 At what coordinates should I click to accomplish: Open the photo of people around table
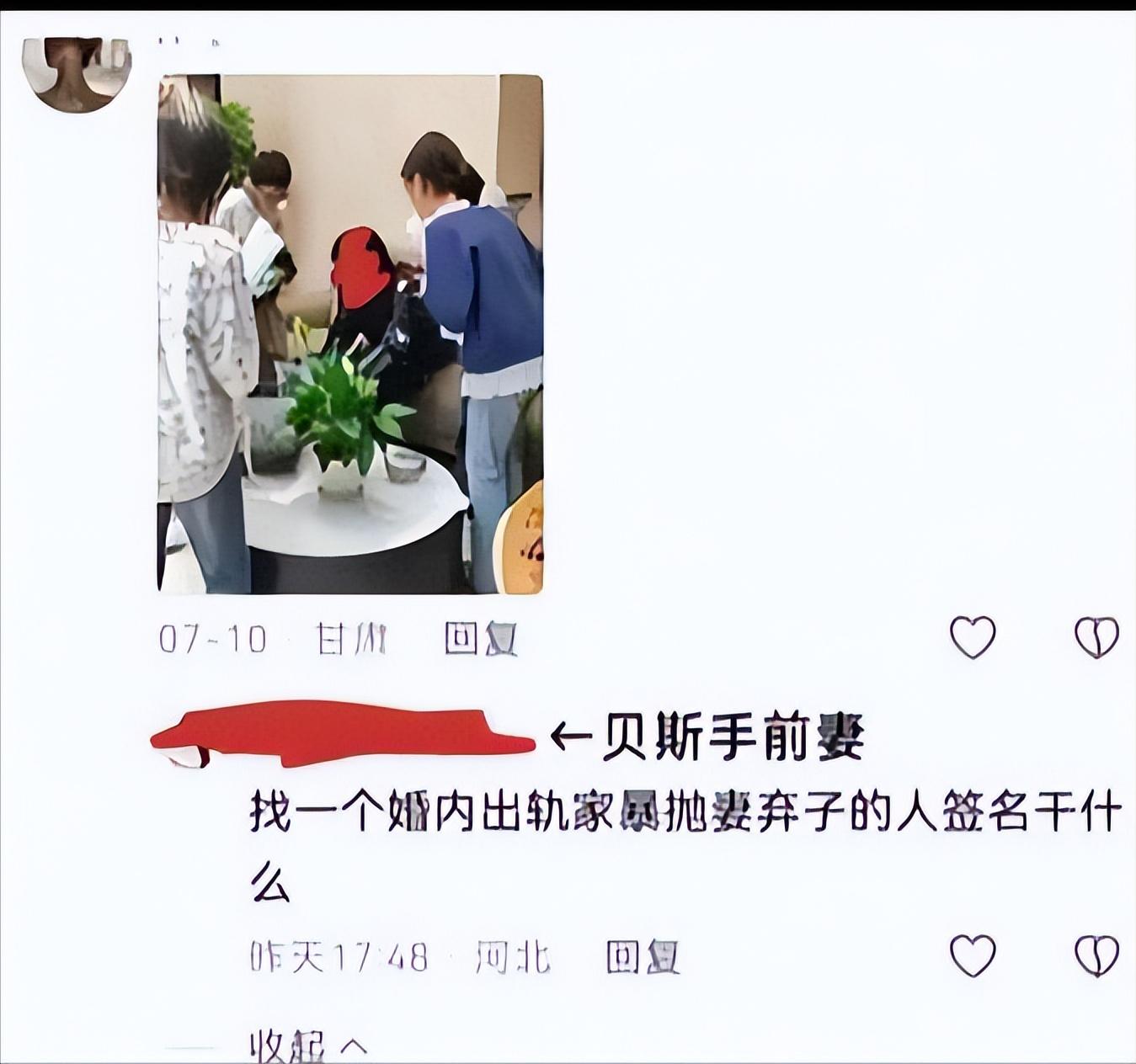click(350, 334)
